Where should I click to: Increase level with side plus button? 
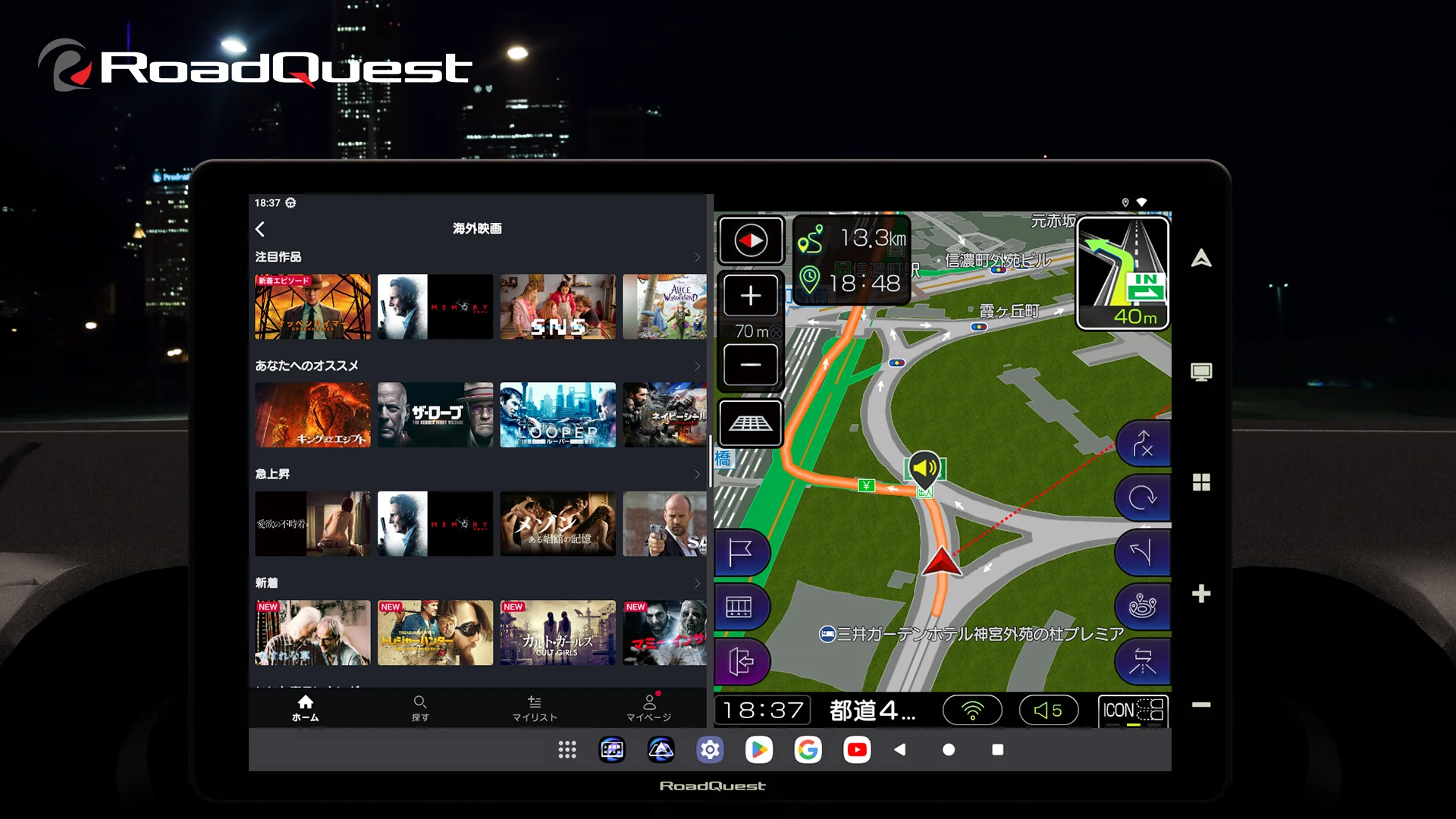pos(1201,594)
